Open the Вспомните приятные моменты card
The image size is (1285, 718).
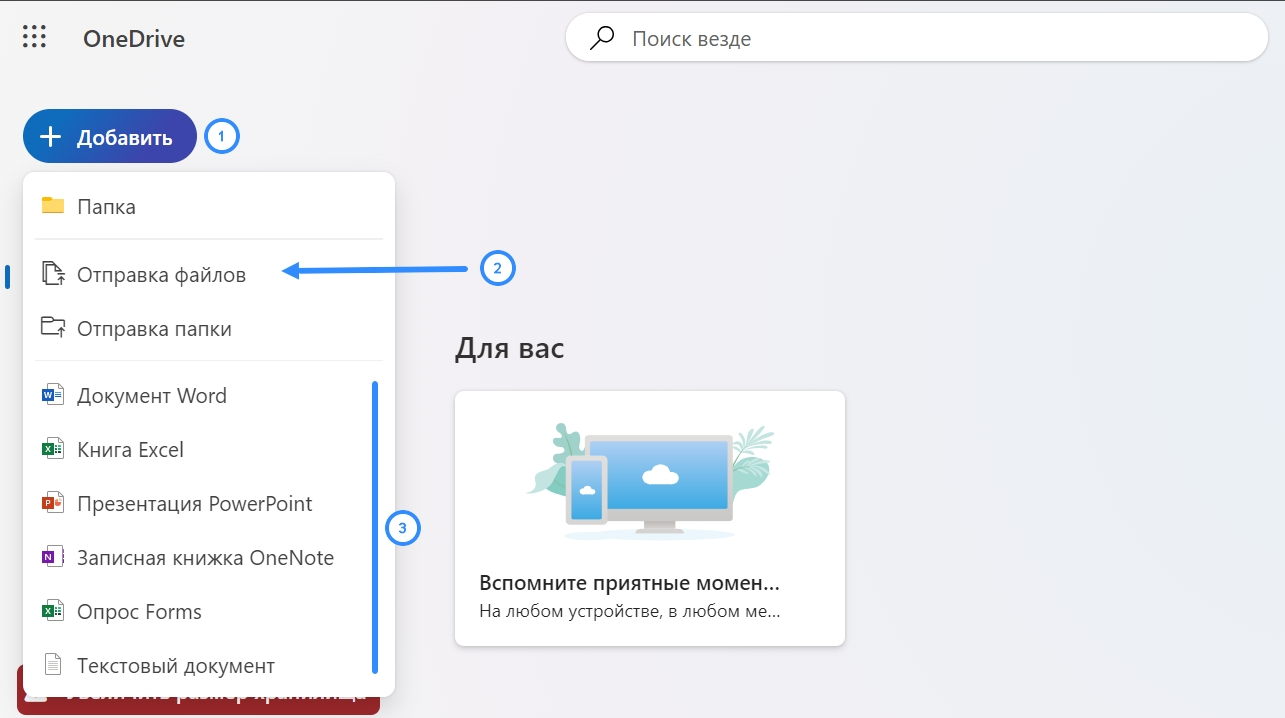(x=650, y=518)
